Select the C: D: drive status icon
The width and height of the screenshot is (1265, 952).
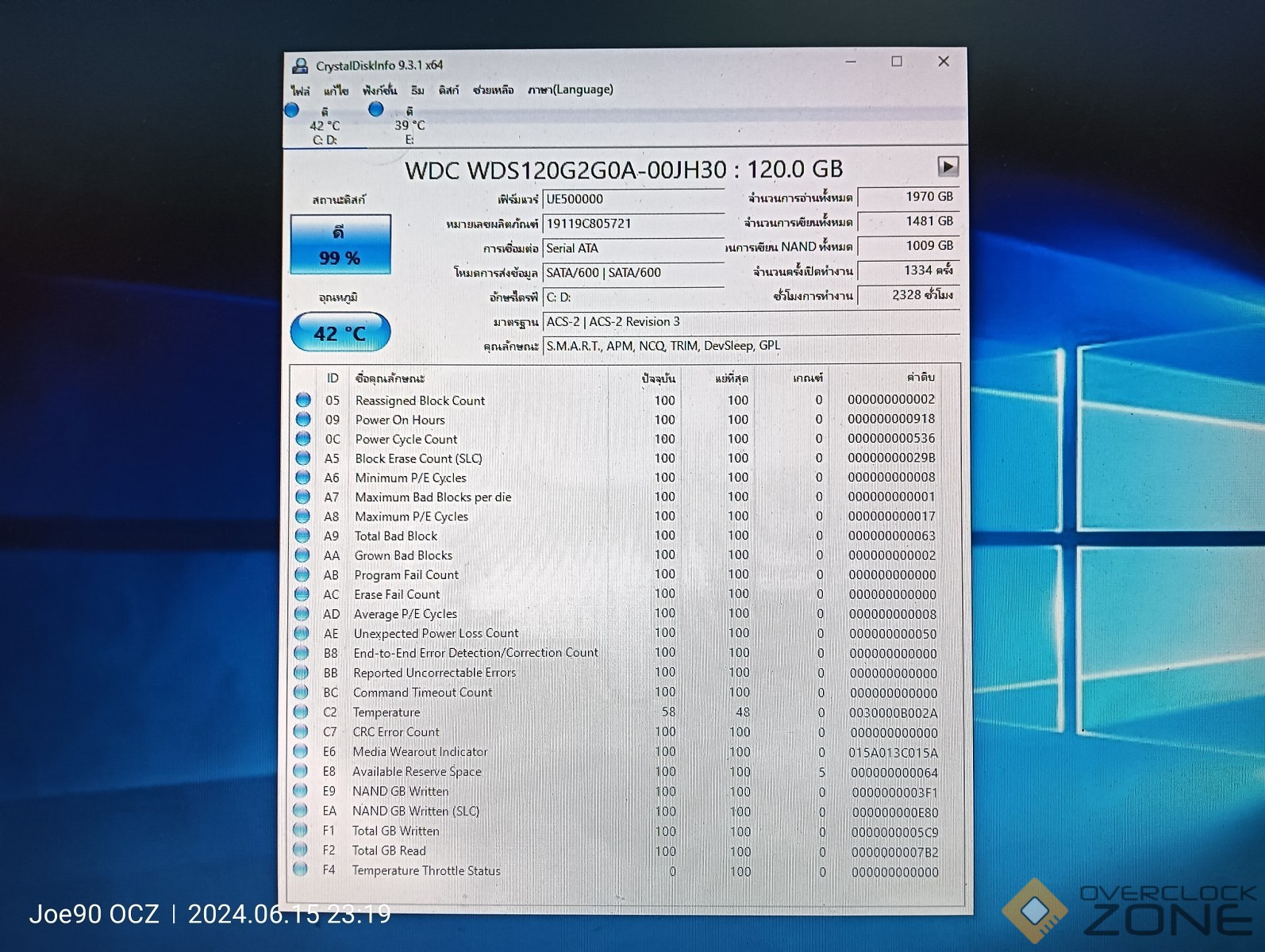(292, 111)
